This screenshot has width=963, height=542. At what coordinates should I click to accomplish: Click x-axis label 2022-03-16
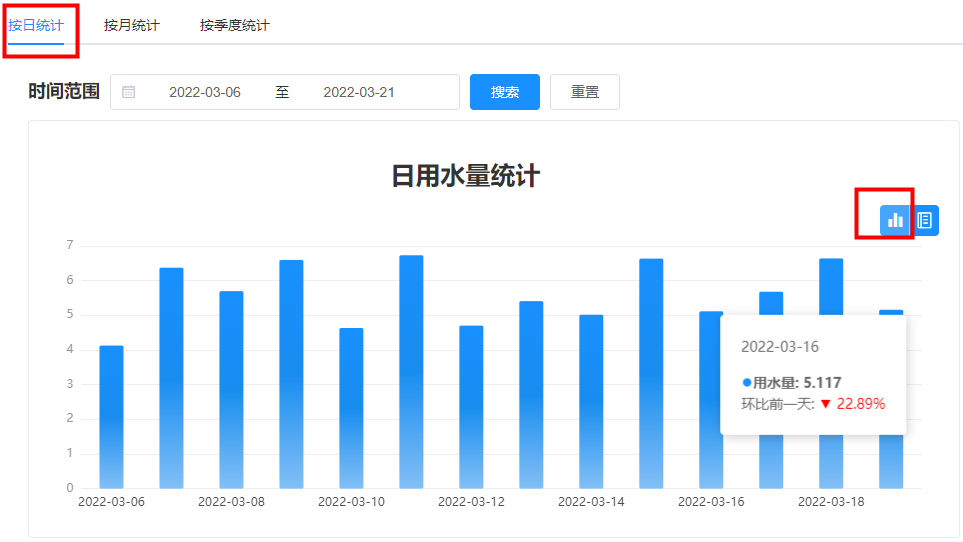711,501
